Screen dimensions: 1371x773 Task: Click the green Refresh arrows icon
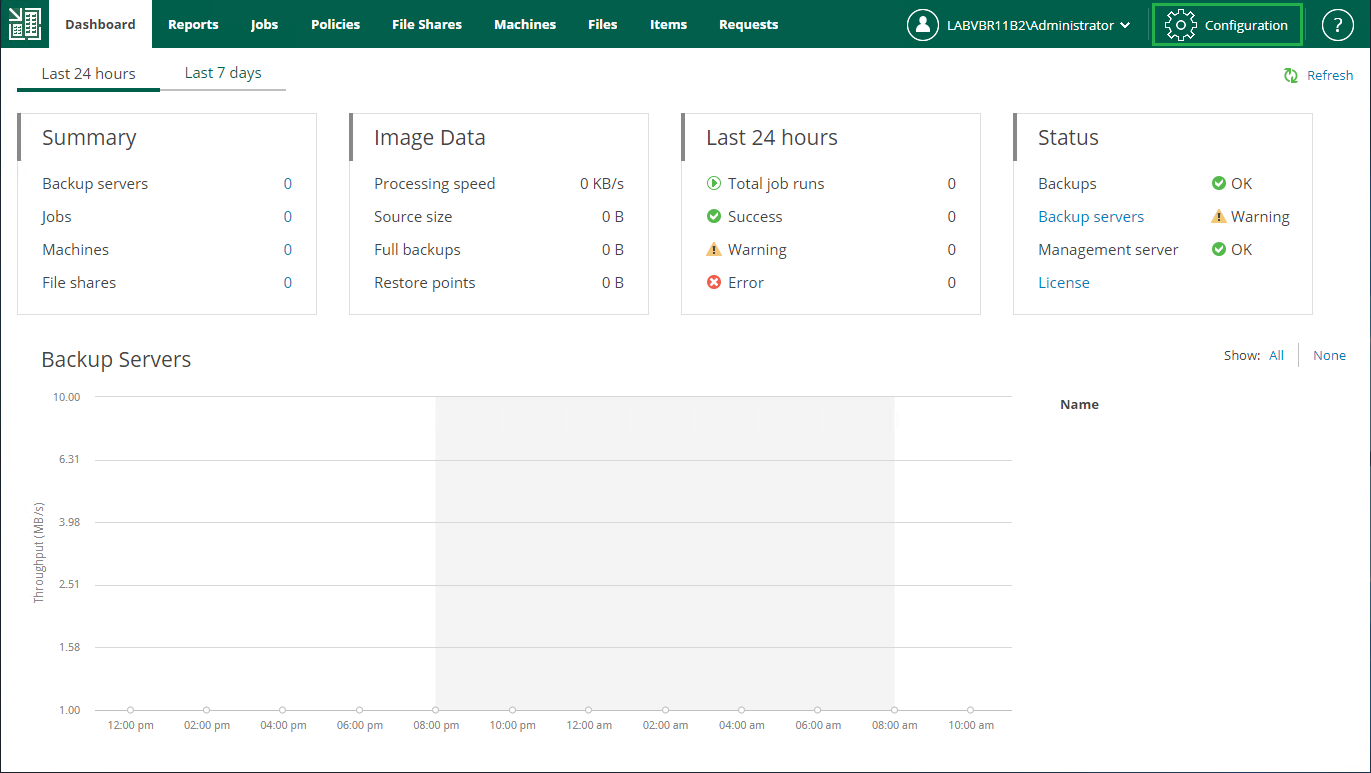pyautogui.click(x=1291, y=76)
